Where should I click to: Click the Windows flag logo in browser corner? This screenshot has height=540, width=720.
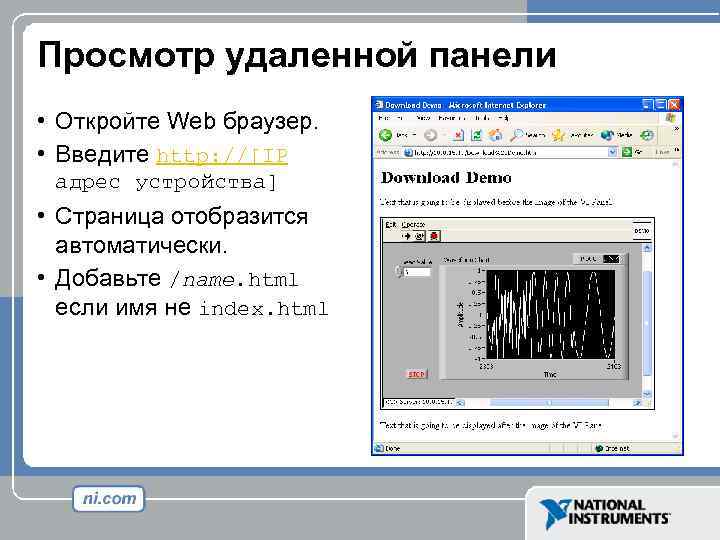pyautogui.click(x=670, y=118)
